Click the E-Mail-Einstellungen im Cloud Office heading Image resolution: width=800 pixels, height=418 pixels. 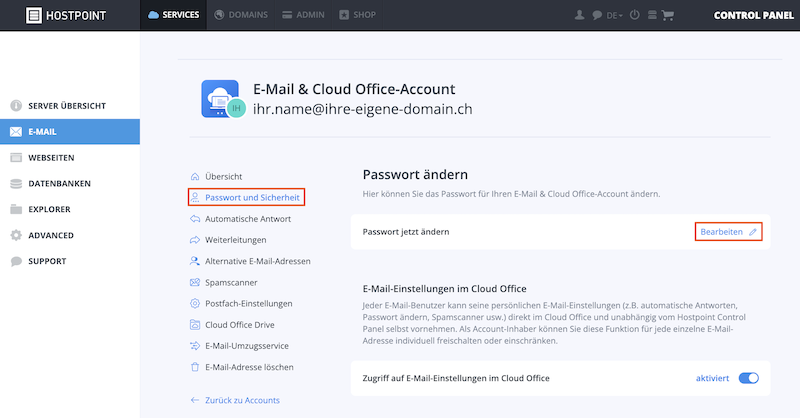(x=444, y=289)
